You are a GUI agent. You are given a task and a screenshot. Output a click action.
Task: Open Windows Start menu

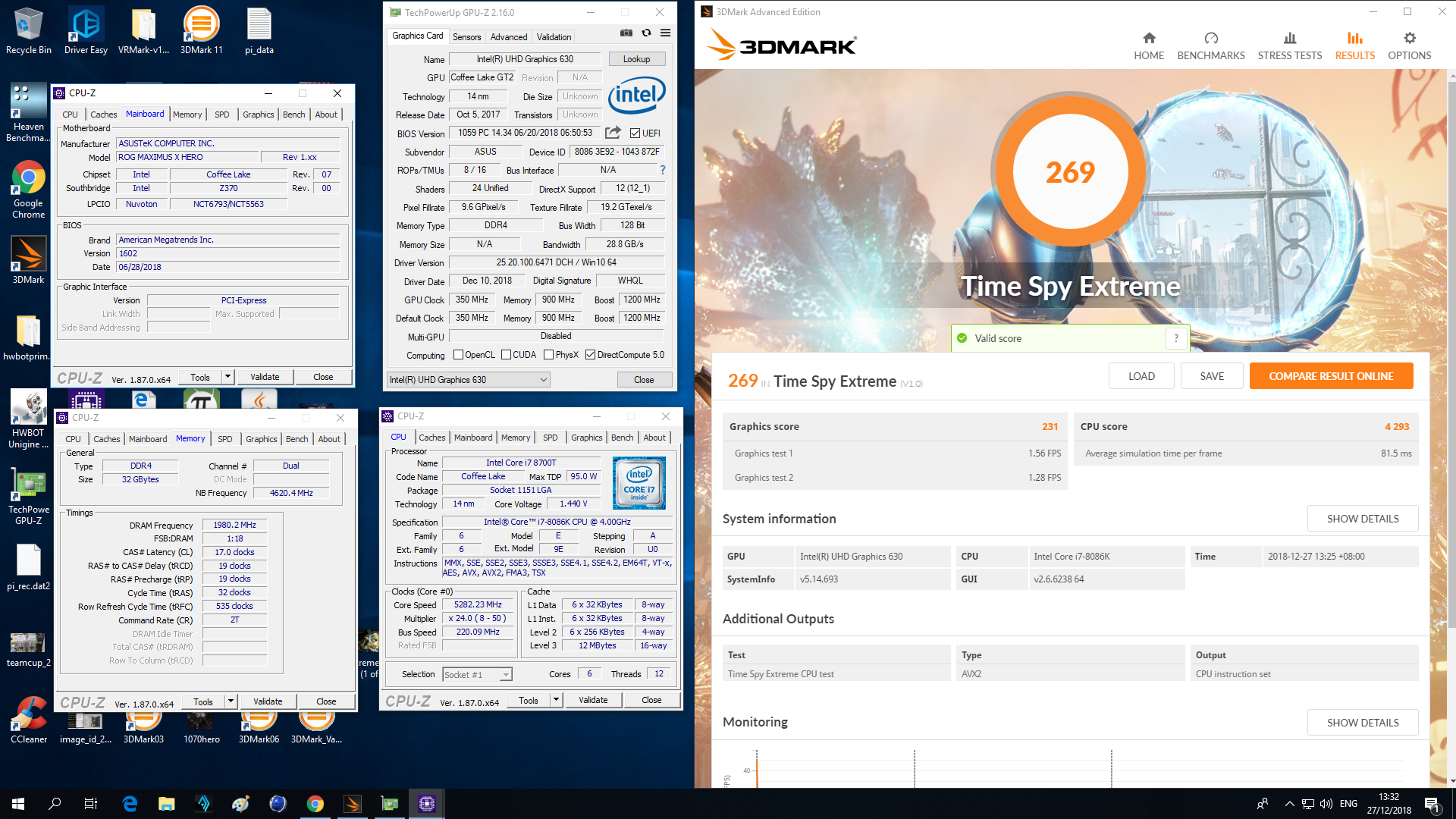tap(18, 804)
